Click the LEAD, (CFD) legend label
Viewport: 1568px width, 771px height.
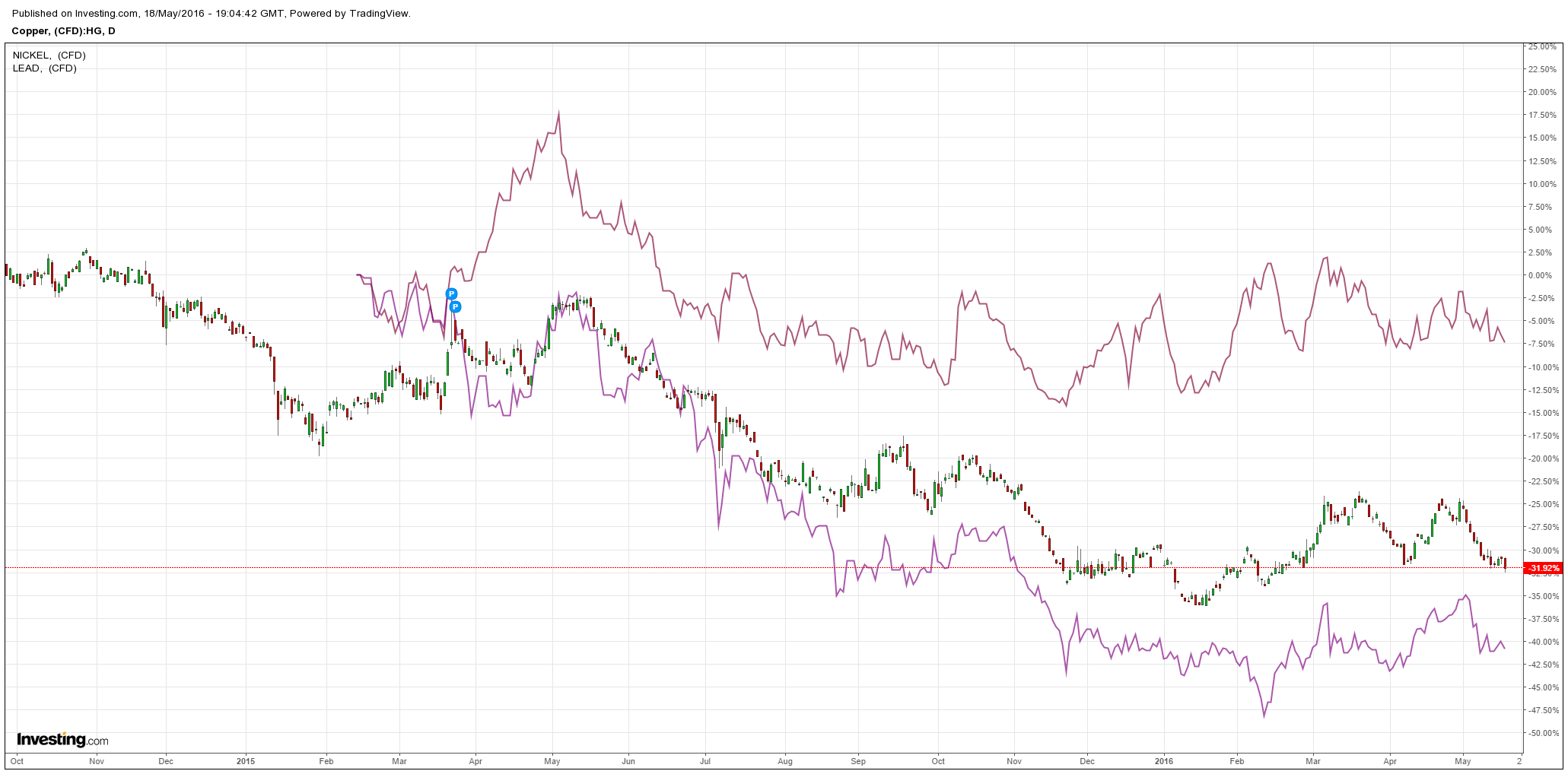tap(45, 68)
